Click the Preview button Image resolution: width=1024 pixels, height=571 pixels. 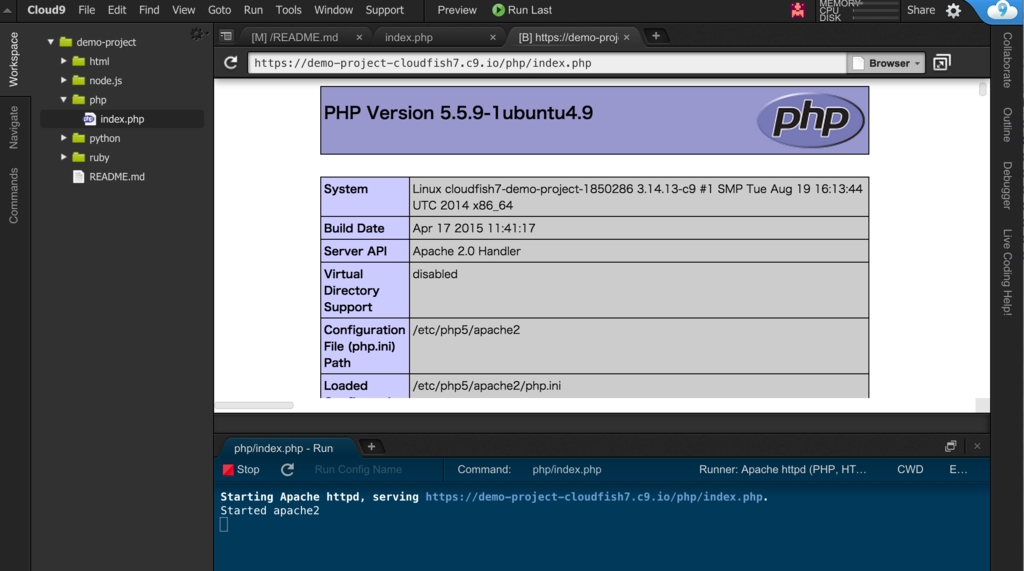click(x=456, y=10)
